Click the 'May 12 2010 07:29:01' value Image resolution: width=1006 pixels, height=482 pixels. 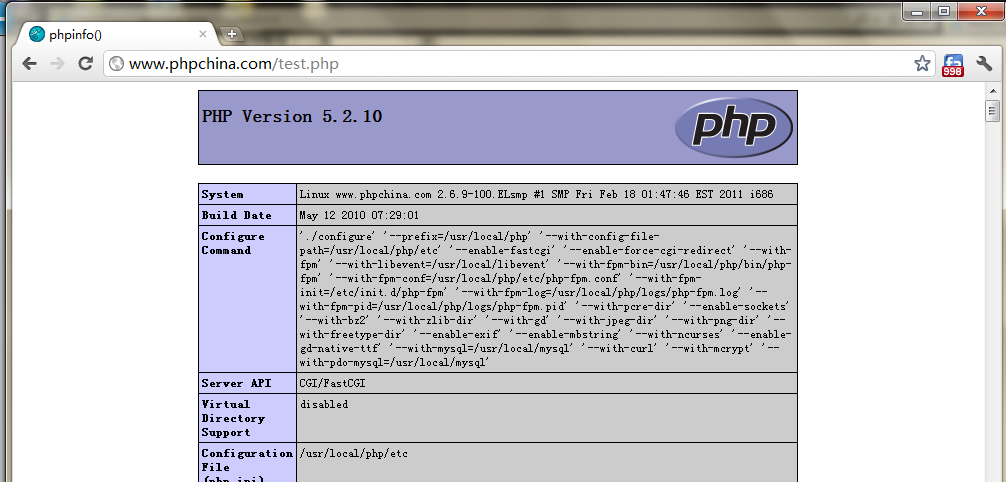[x=359, y=215]
